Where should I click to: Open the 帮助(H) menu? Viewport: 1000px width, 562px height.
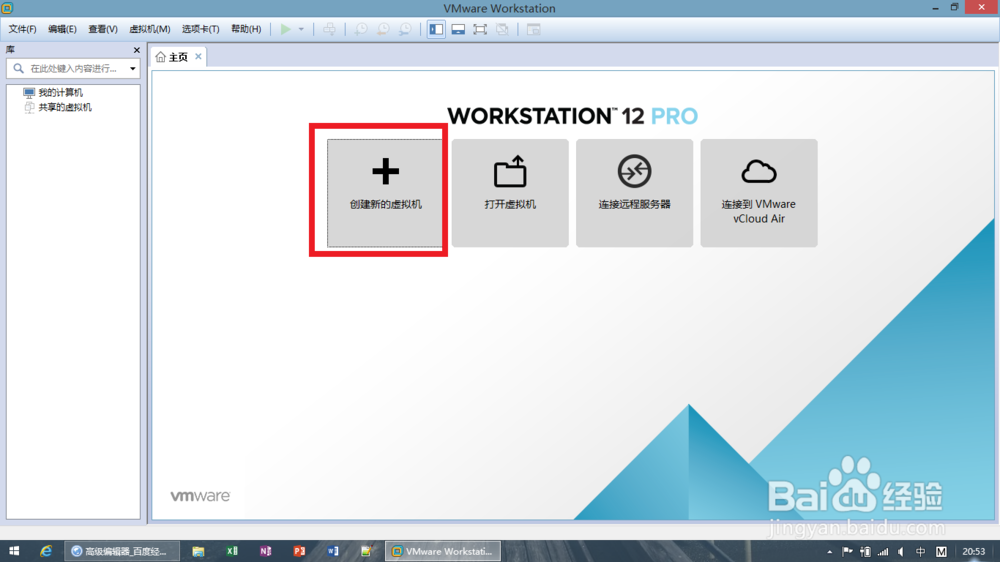tap(246, 29)
